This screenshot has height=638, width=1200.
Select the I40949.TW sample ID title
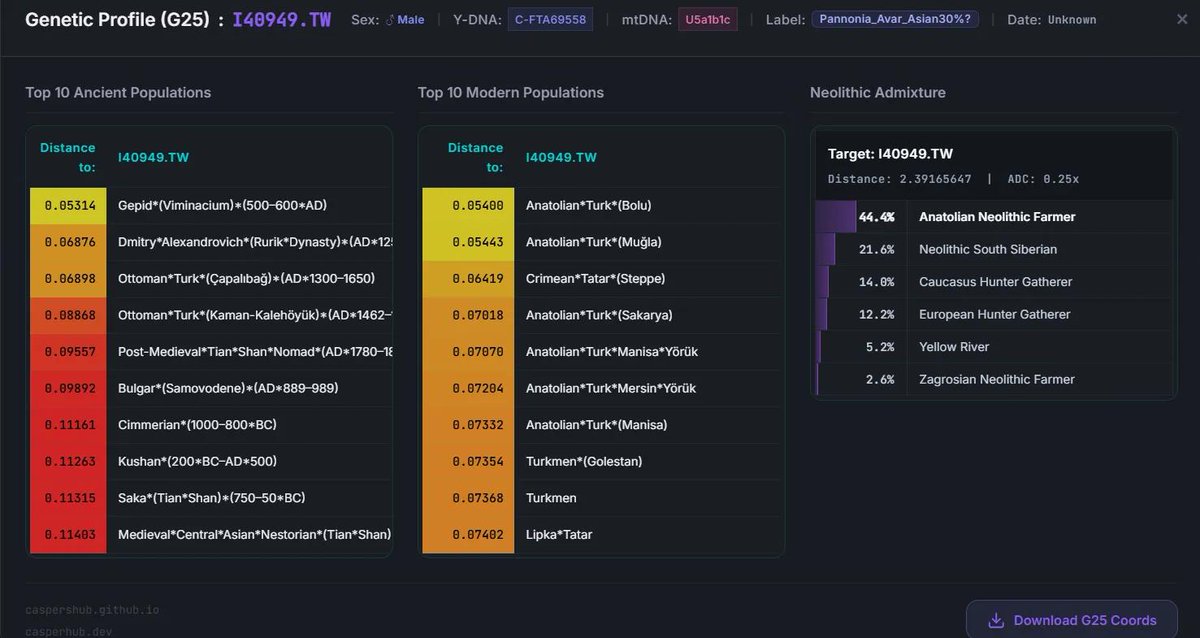(282, 20)
